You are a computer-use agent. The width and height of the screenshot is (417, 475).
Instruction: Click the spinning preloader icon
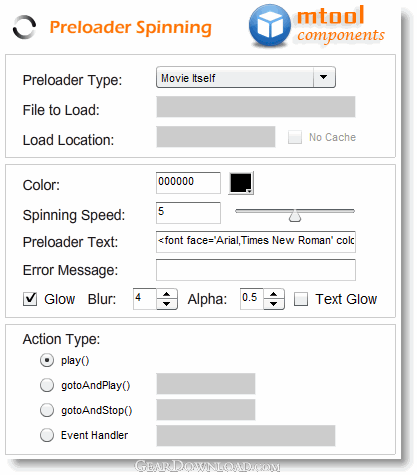coord(24,27)
